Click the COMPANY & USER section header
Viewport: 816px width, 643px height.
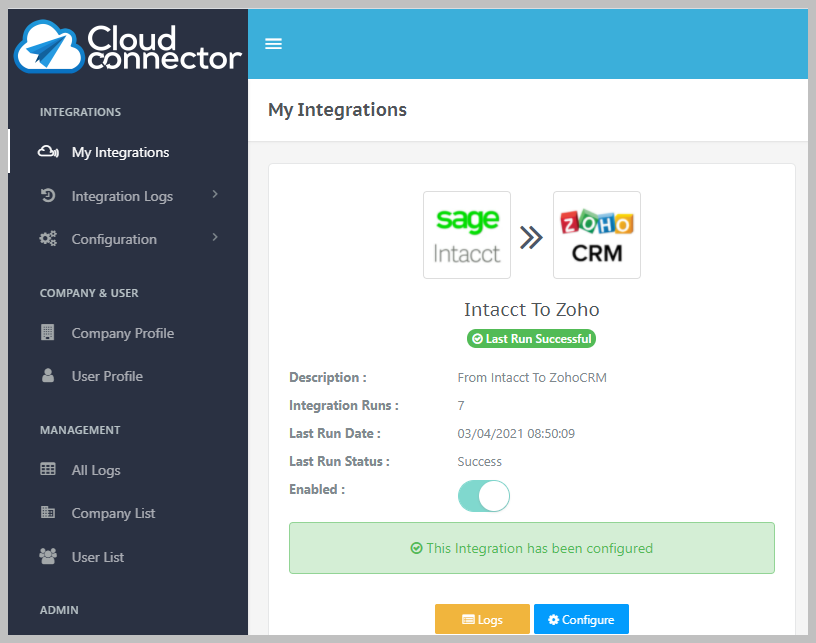click(89, 293)
